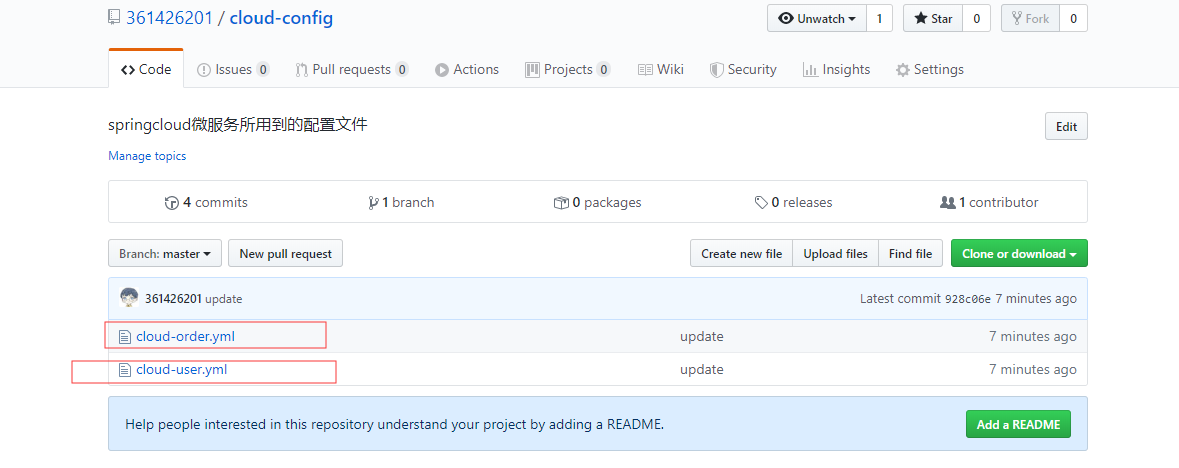The height and width of the screenshot is (468, 1179).
Task: Click the Upload files button
Action: 835,254
